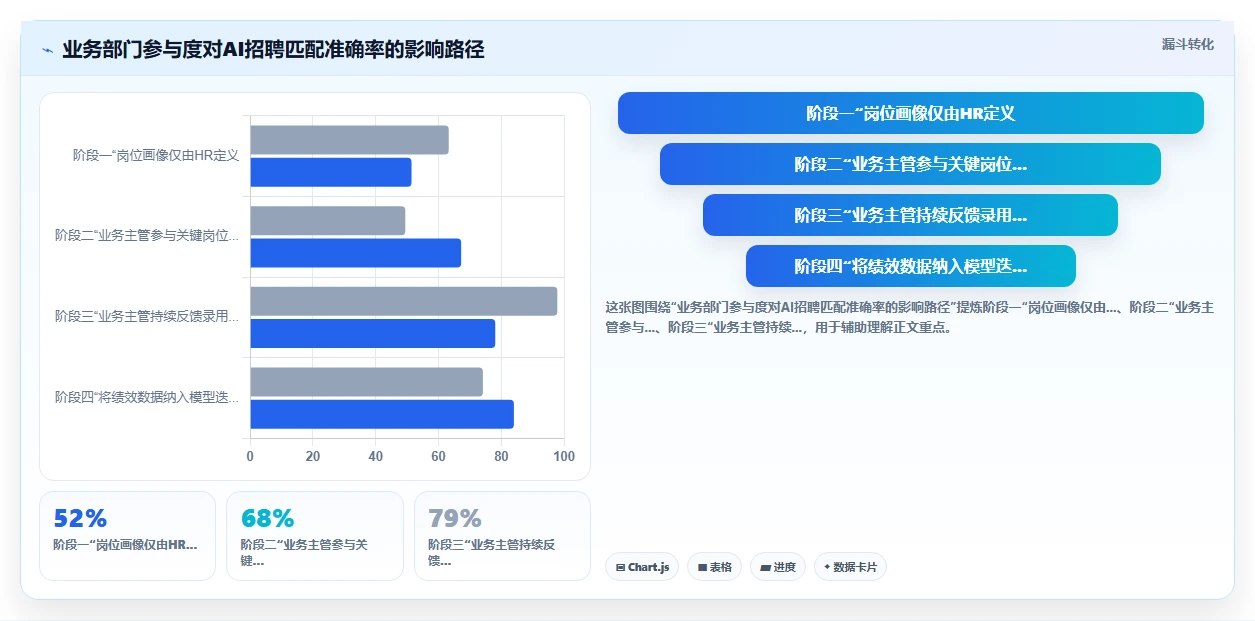1255x621 pixels.
Task: Click the 表格 tag icon
Action: [702, 567]
